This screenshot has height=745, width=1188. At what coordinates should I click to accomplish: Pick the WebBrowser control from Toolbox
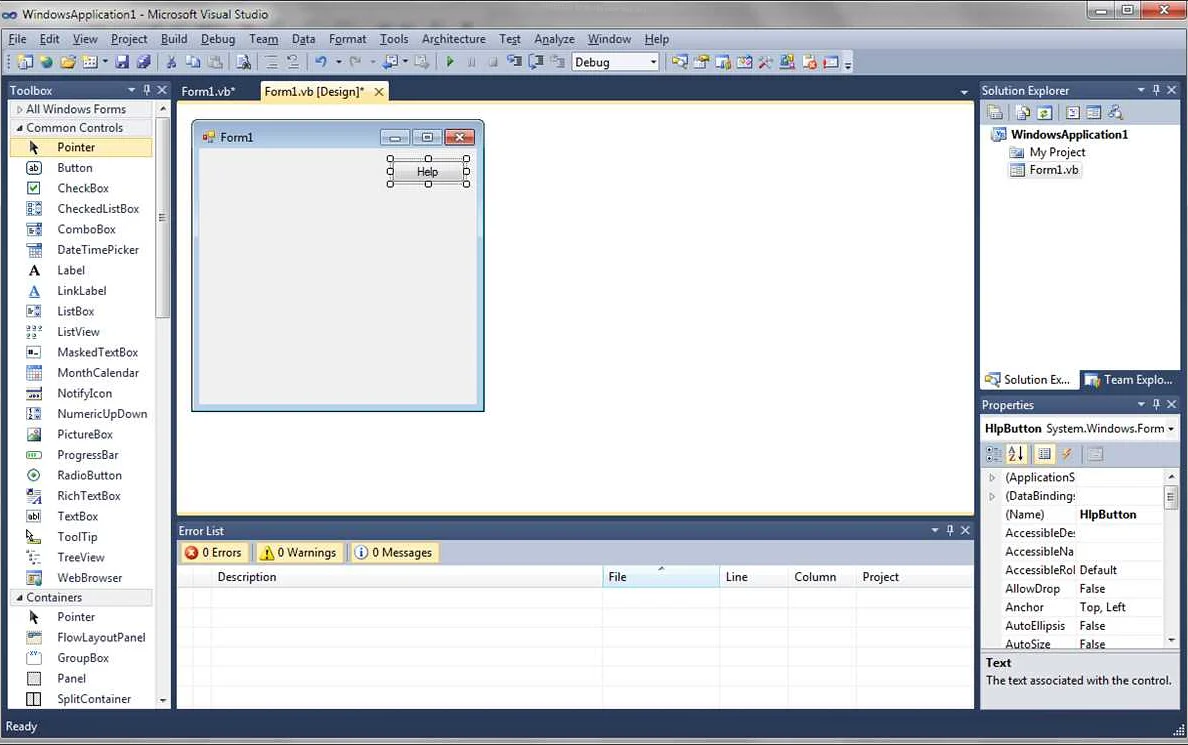89,578
